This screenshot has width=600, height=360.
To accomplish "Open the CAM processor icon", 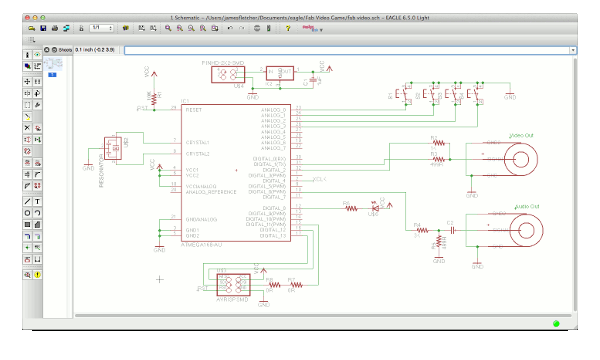I will (x=66, y=28).
